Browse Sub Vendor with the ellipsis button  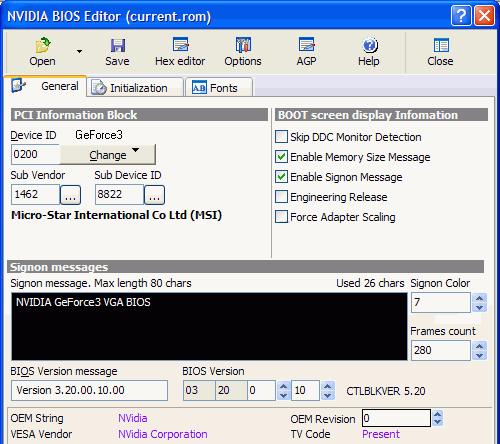[70, 195]
